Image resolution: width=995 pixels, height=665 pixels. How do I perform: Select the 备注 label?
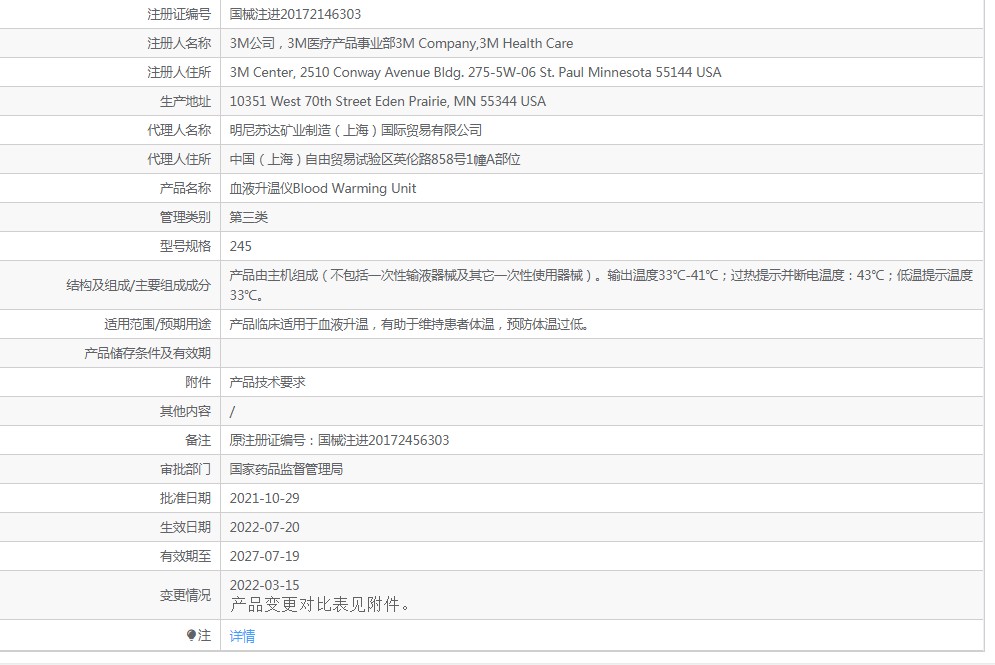click(198, 440)
